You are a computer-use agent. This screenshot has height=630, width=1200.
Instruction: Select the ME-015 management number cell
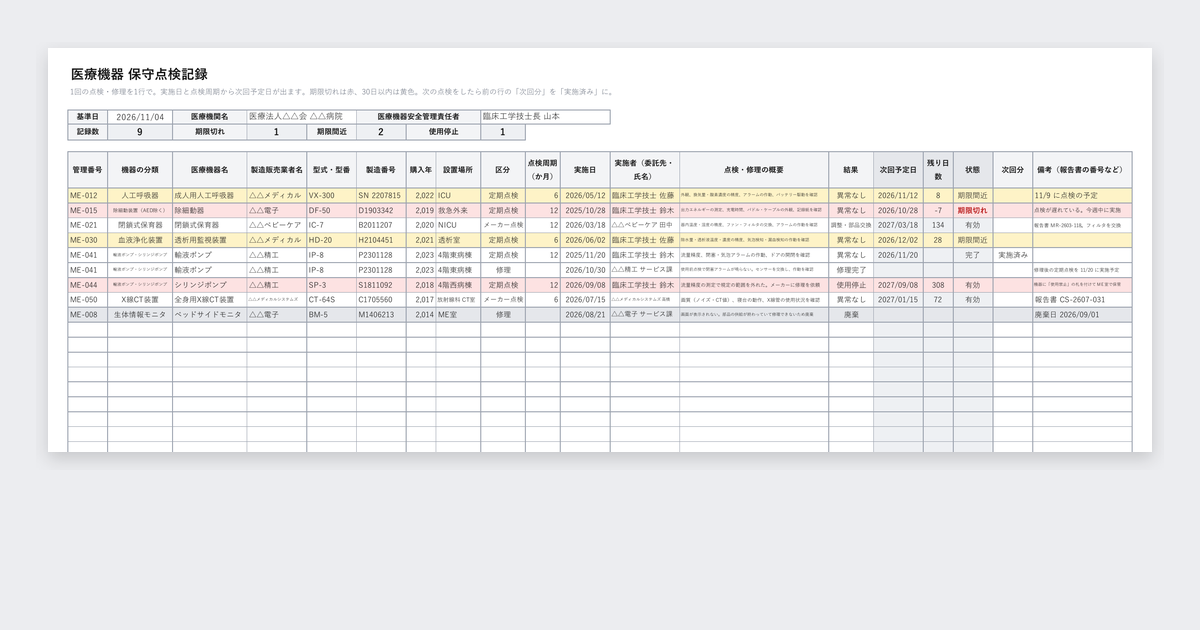(x=88, y=211)
